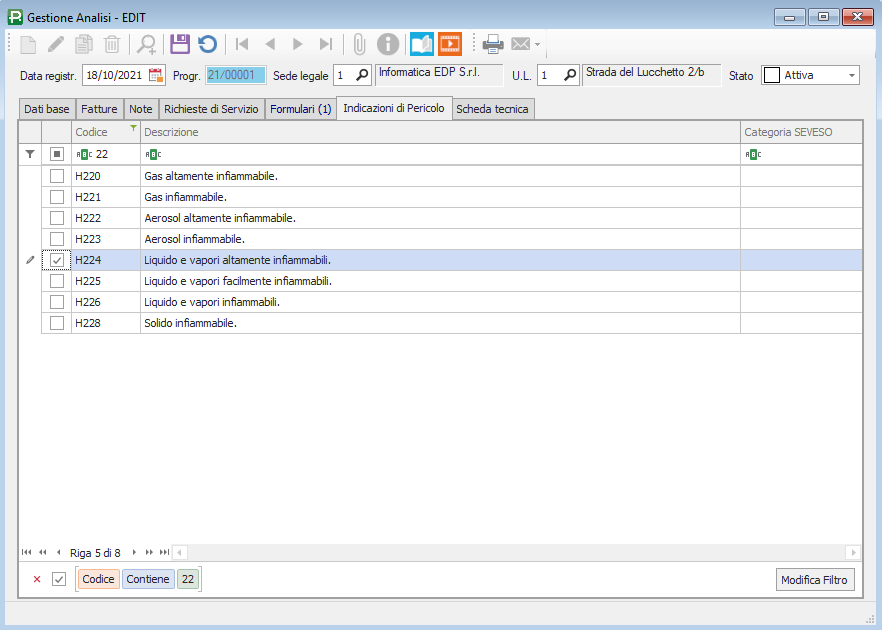
Task: Expand the Stato dropdown
Action: tap(851, 75)
